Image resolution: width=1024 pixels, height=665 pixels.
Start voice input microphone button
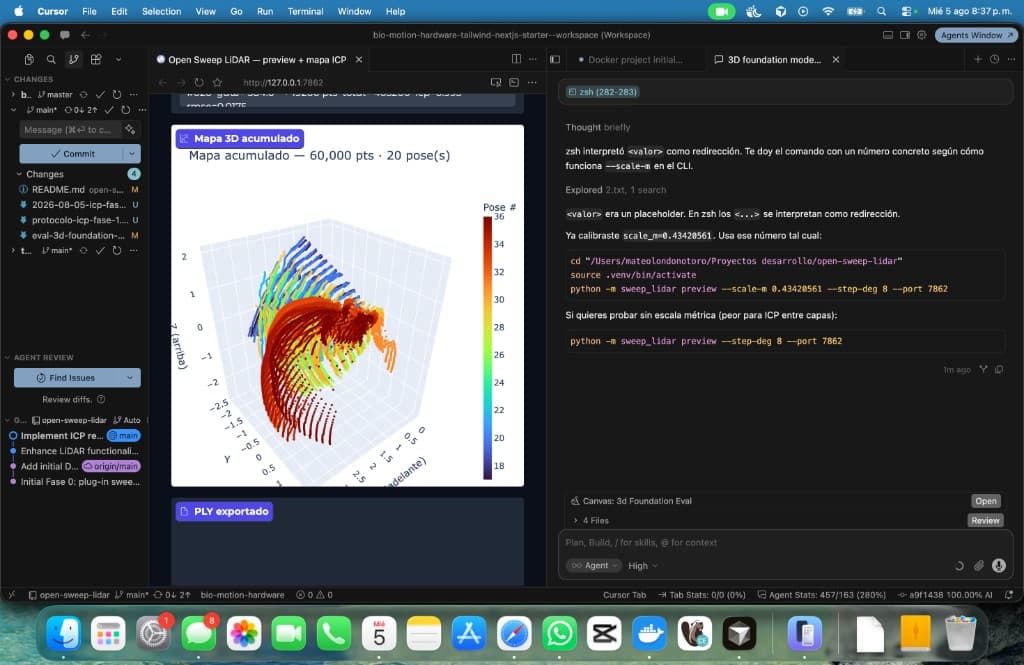[999, 566]
